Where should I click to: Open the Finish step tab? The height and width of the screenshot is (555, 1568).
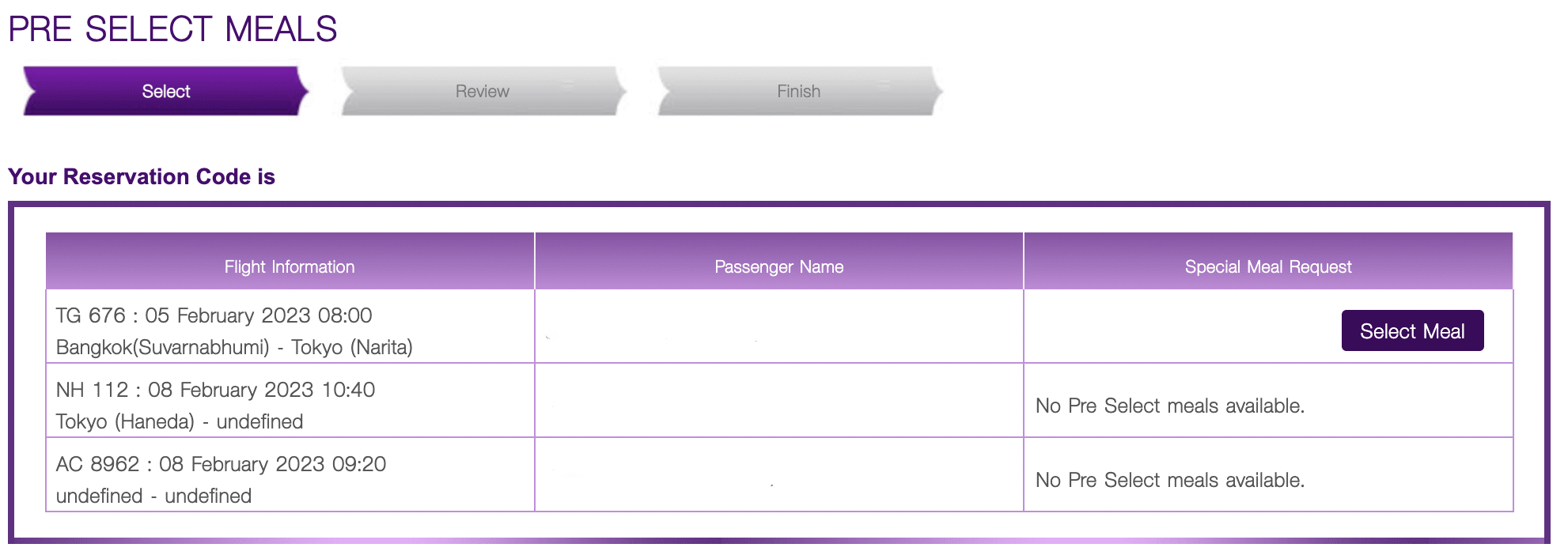click(798, 92)
